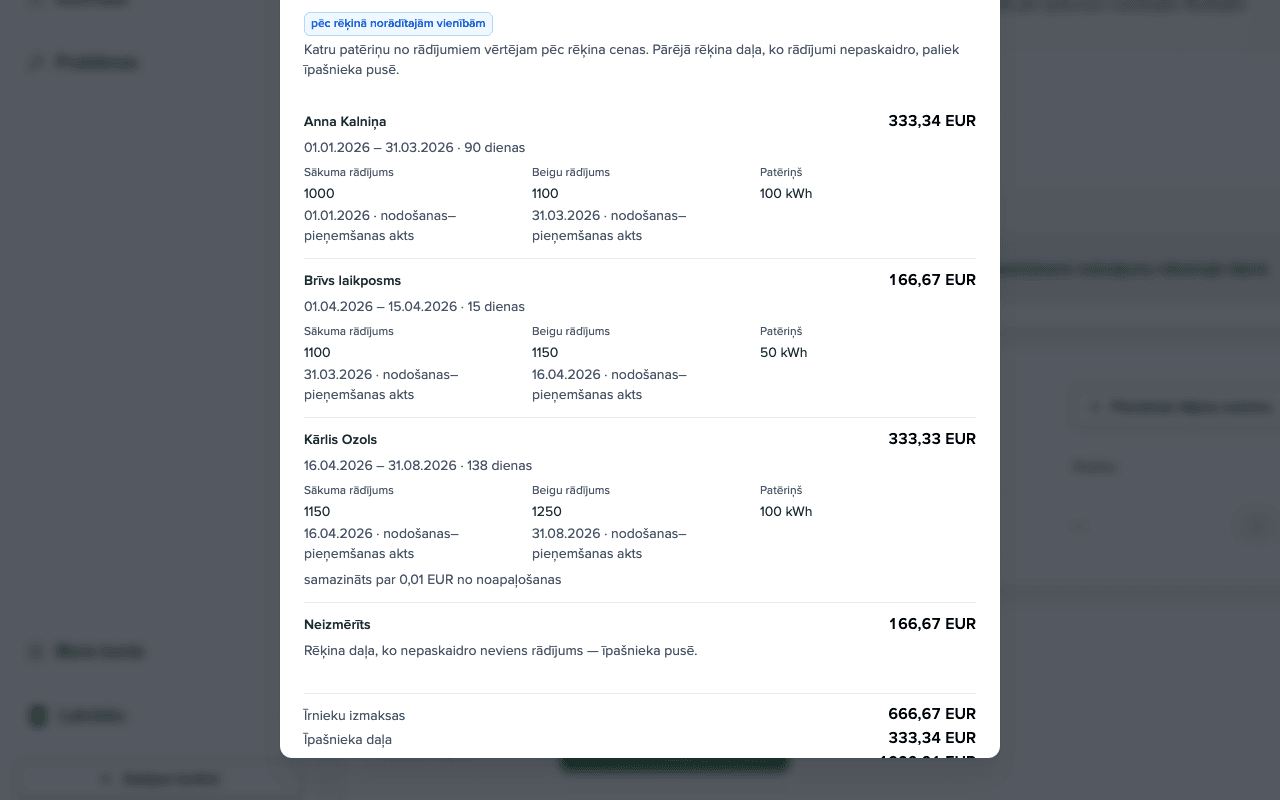This screenshot has height=800, width=1280.
Task: Click the end reading value 1250
Action: (547, 512)
